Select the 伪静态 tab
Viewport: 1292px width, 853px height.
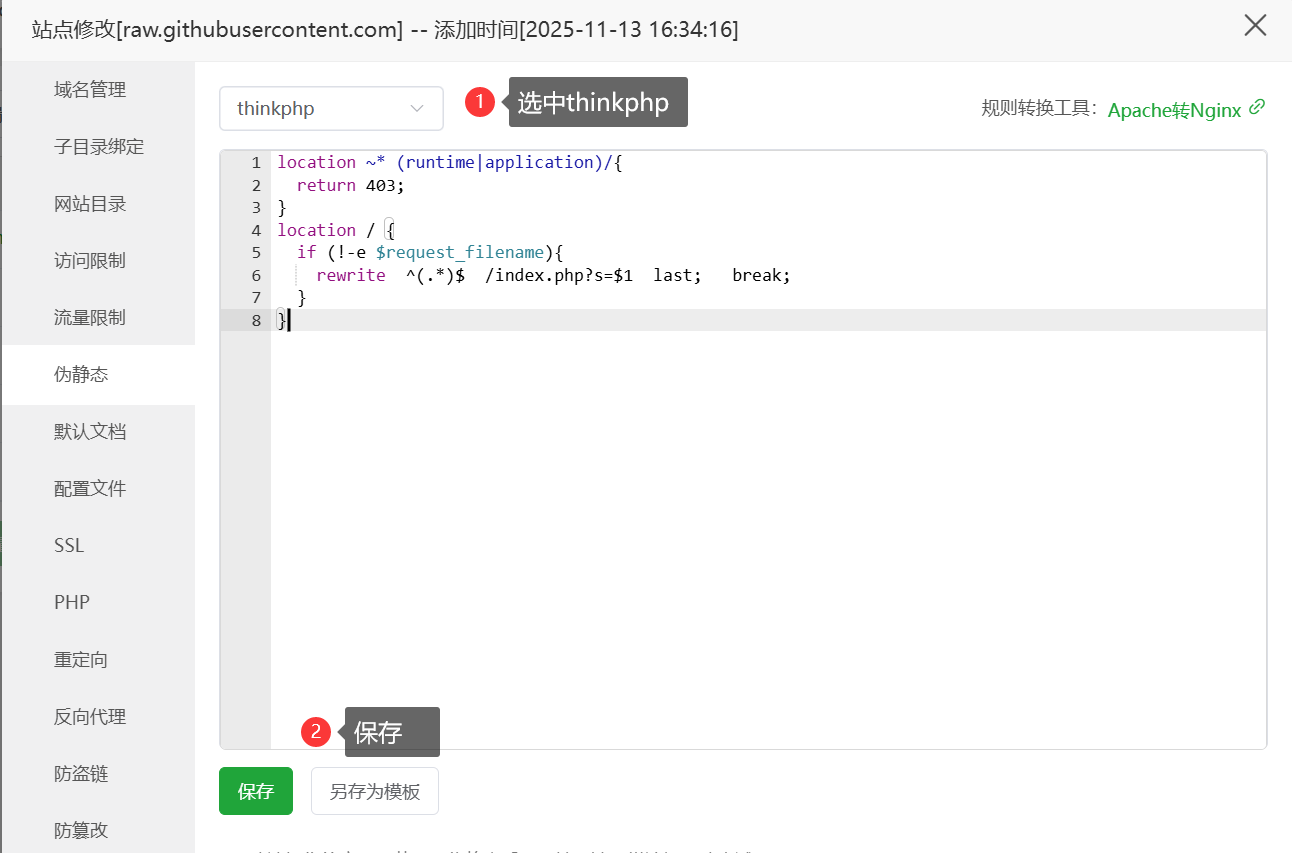(81, 375)
